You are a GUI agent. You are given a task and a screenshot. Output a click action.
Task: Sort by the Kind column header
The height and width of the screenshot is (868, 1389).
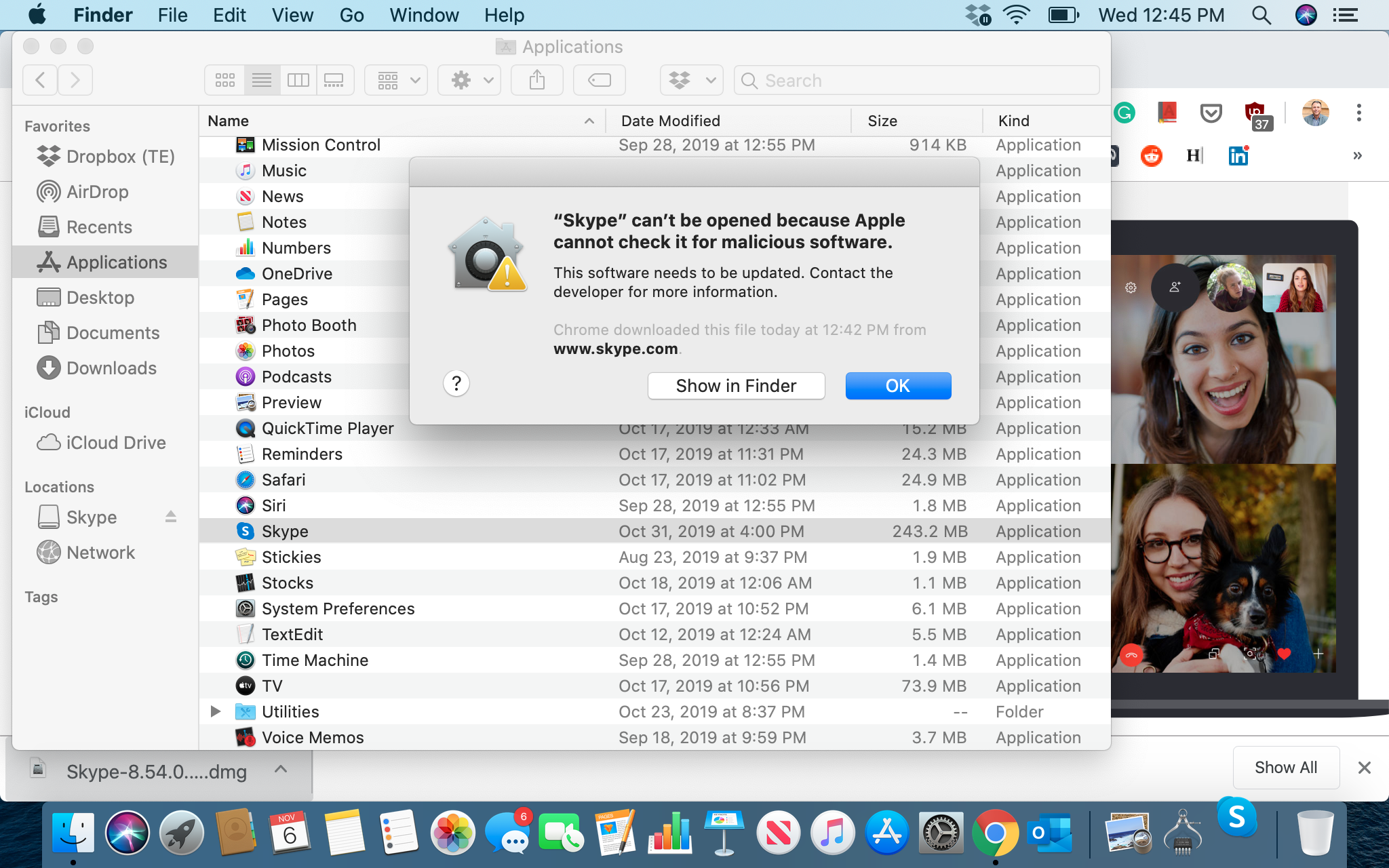click(1046, 121)
